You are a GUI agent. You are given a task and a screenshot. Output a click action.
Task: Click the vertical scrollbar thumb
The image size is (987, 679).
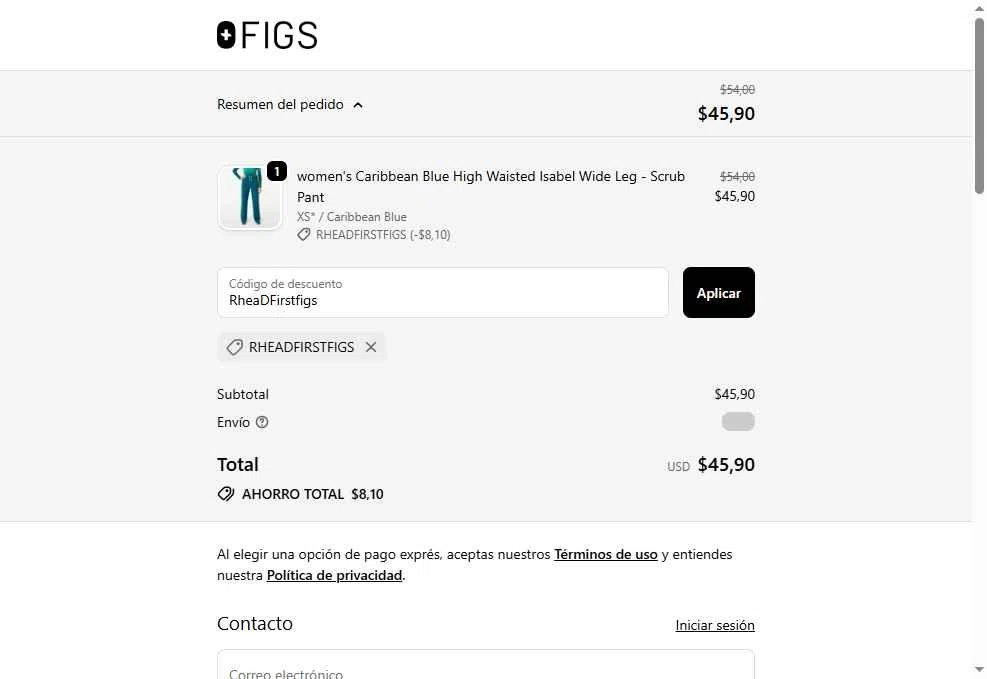click(x=979, y=105)
